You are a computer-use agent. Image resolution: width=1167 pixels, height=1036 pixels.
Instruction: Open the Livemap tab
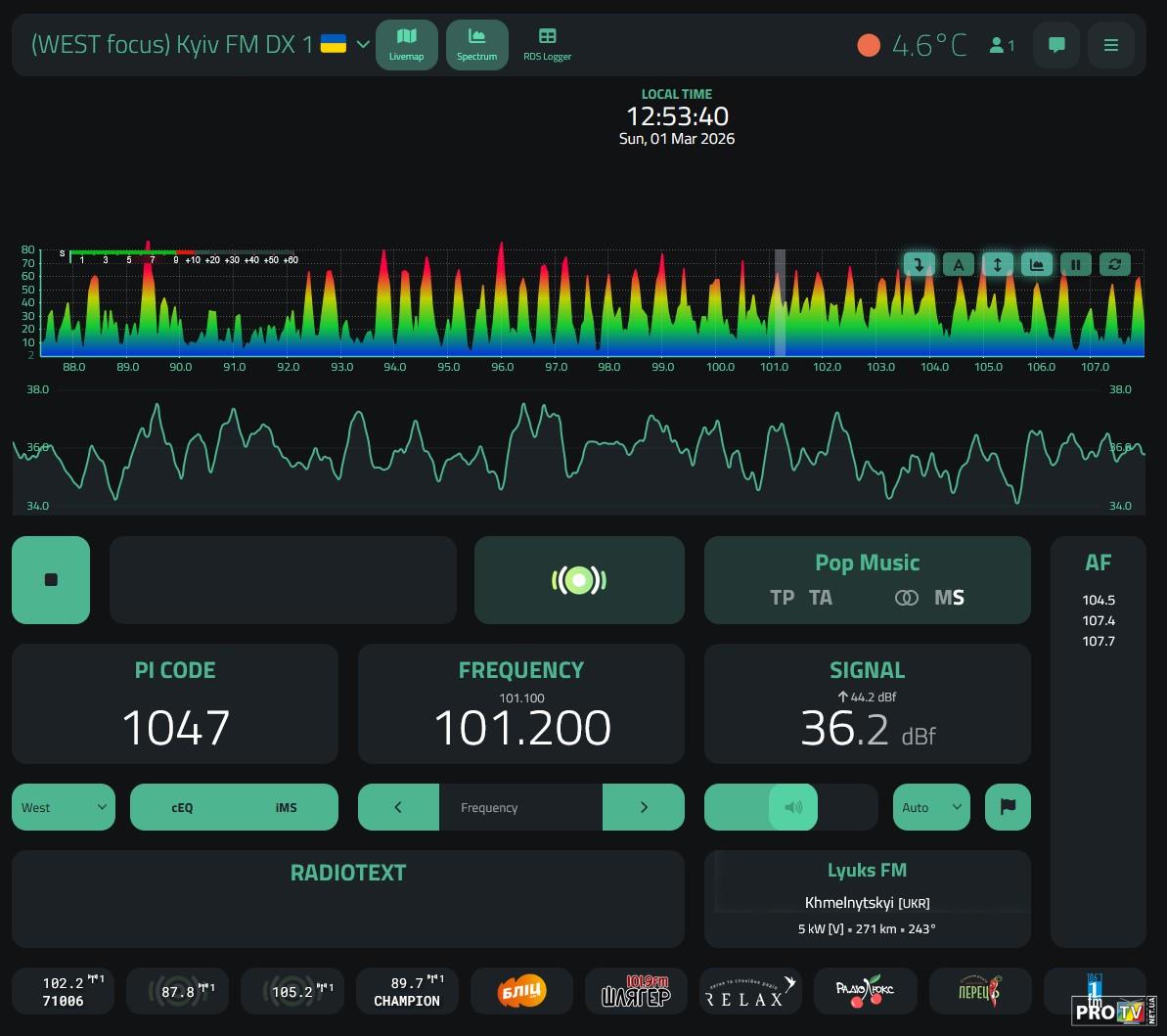[x=406, y=45]
